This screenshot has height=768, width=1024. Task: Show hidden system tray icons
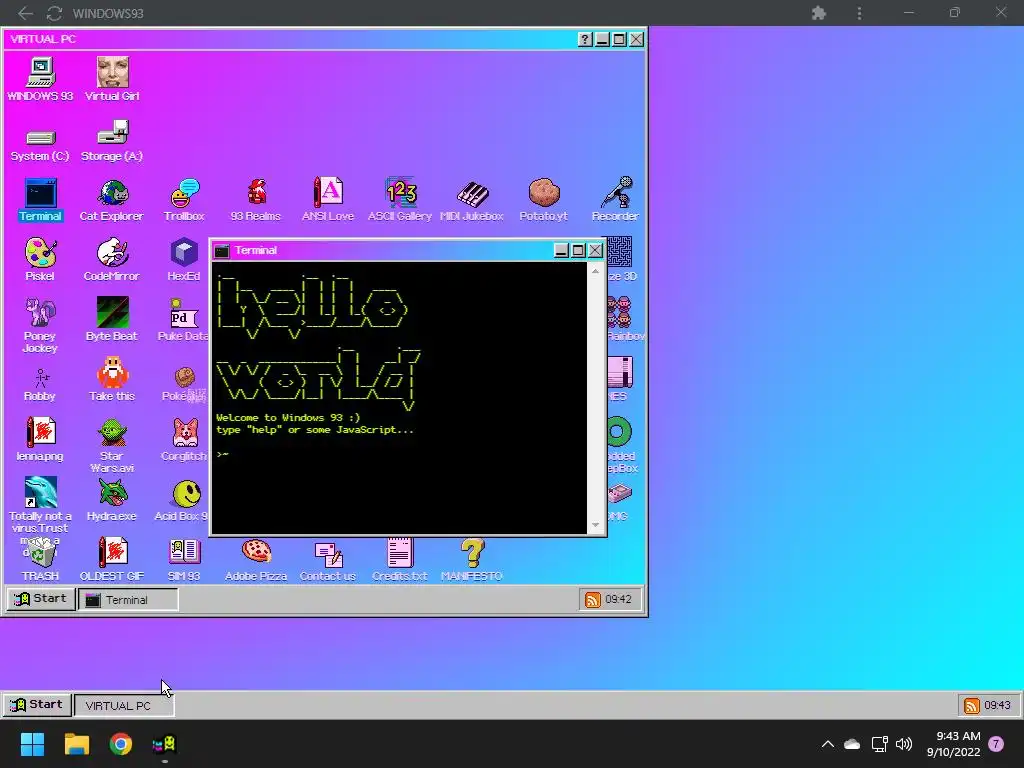(827, 744)
